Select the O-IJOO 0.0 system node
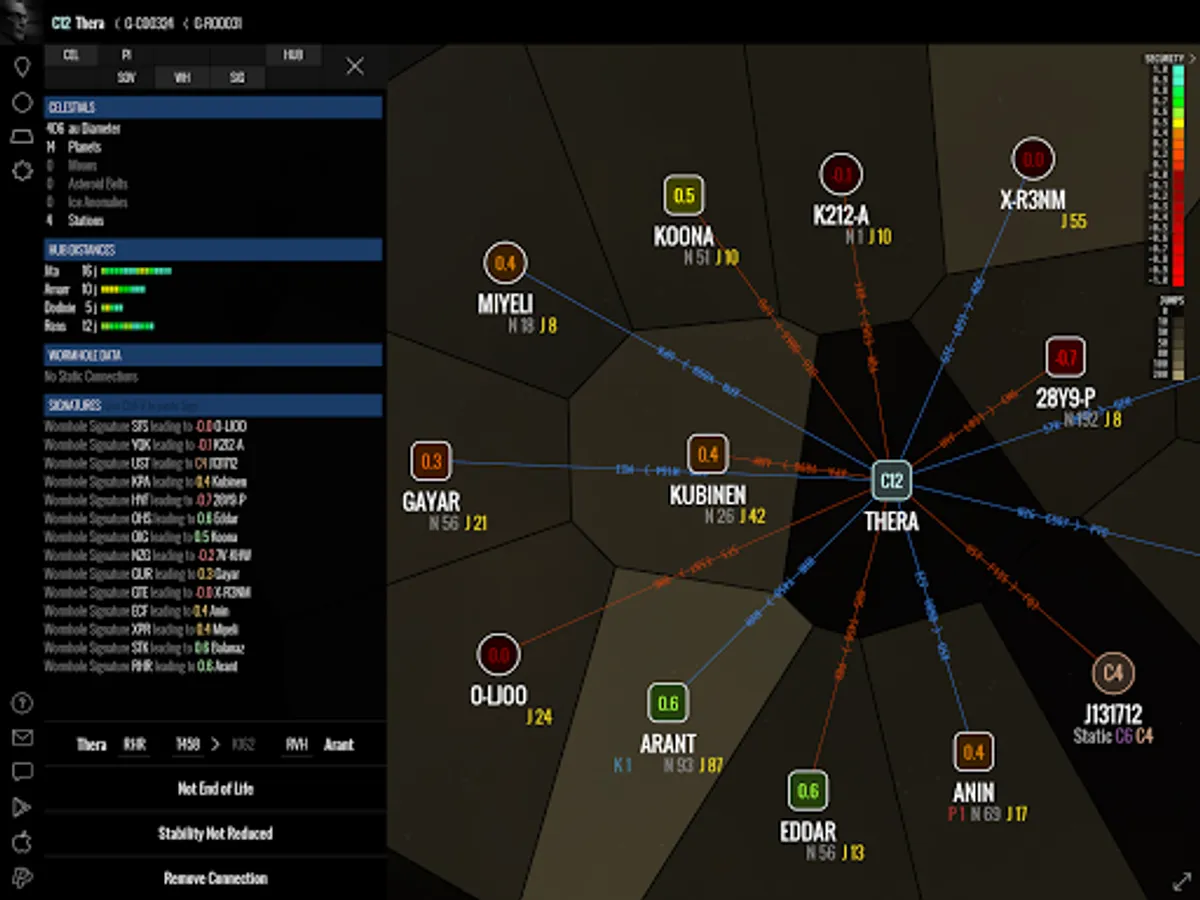This screenshot has width=1200, height=900. pyautogui.click(x=498, y=655)
